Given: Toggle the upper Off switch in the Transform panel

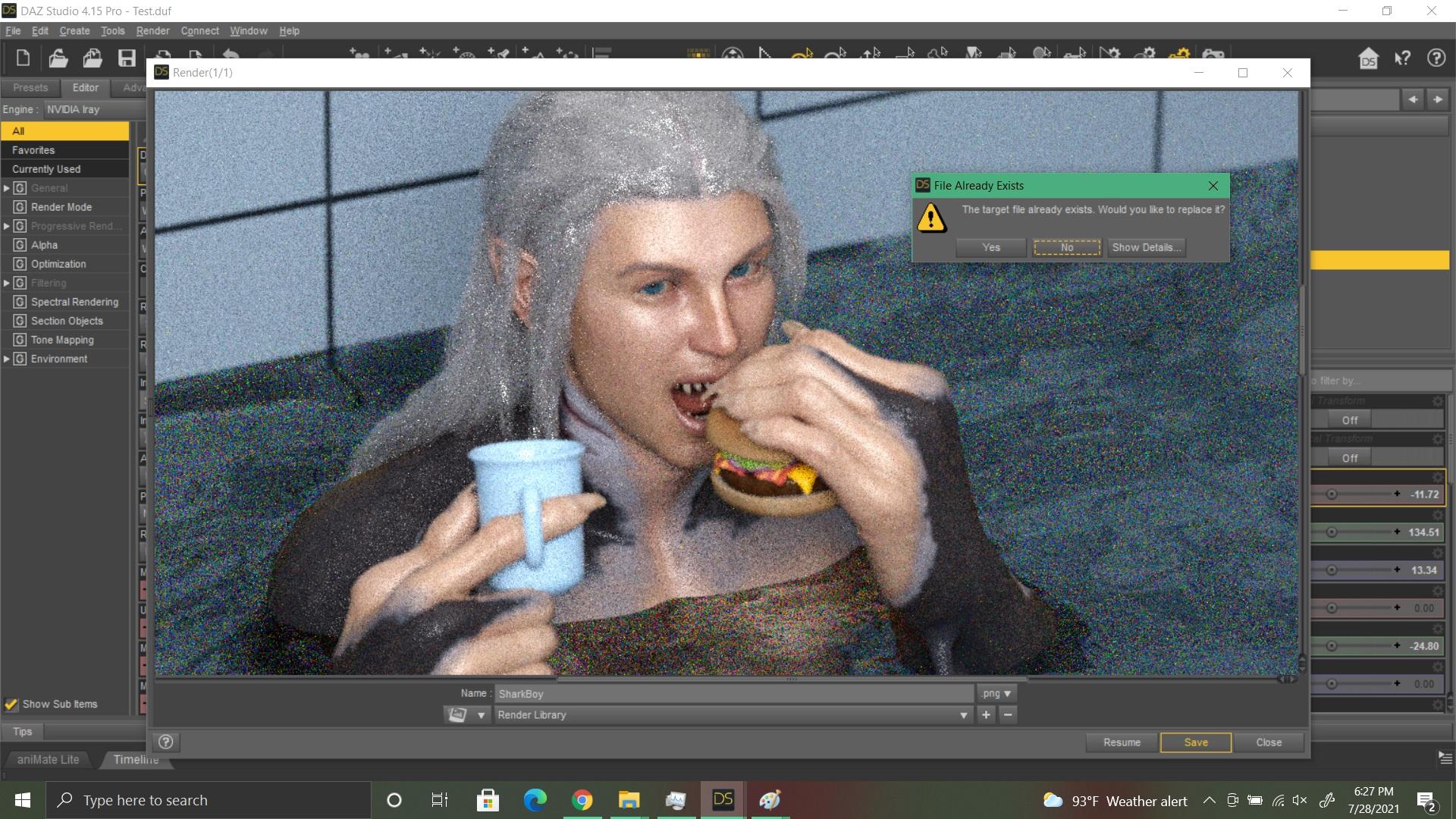Looking at the screenshot, I should click(1350, 420).
